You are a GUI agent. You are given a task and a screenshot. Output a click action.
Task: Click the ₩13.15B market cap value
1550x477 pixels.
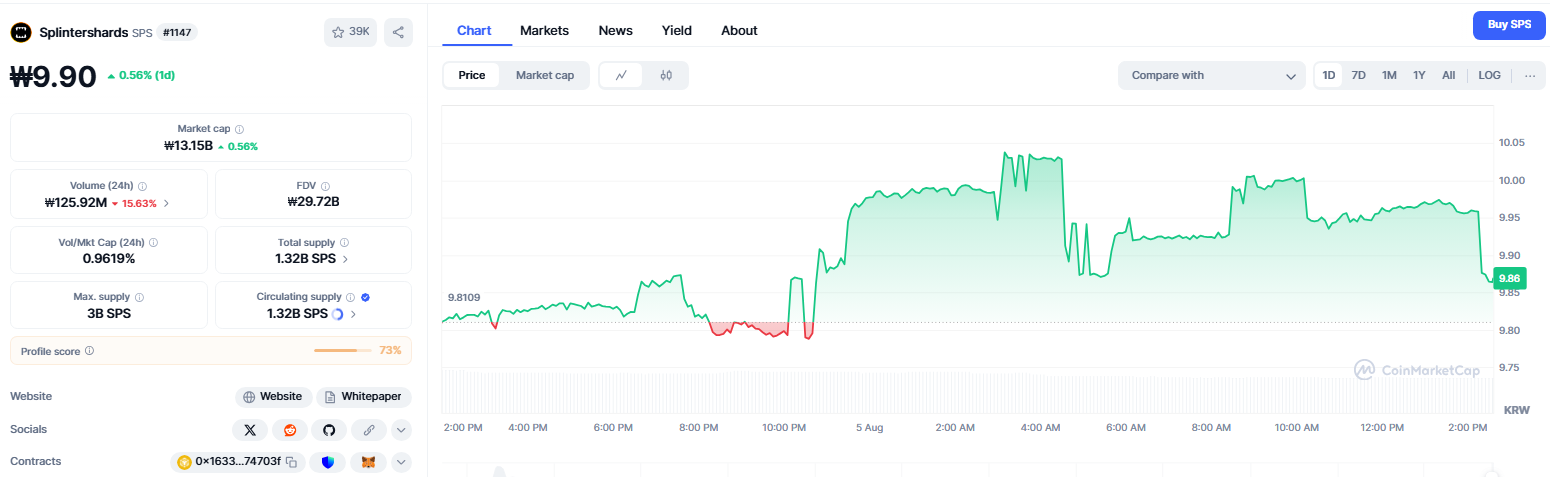[x=188, y=146]
